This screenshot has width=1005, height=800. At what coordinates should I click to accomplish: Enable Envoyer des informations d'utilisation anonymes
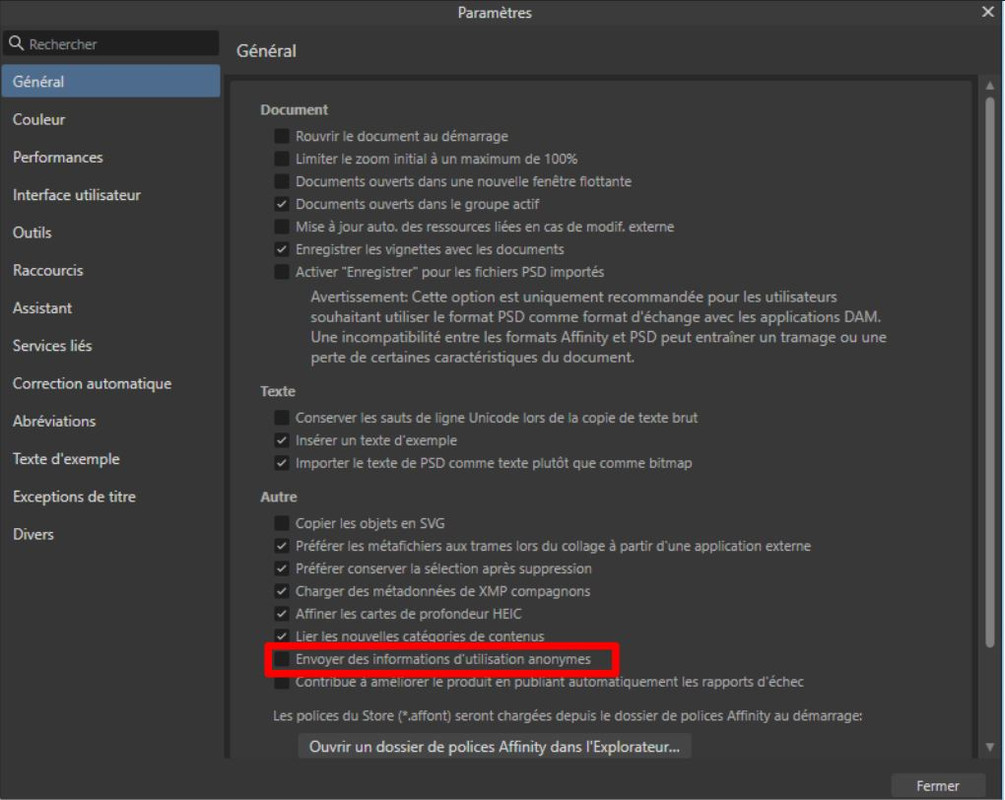click(x=281, y=659)
